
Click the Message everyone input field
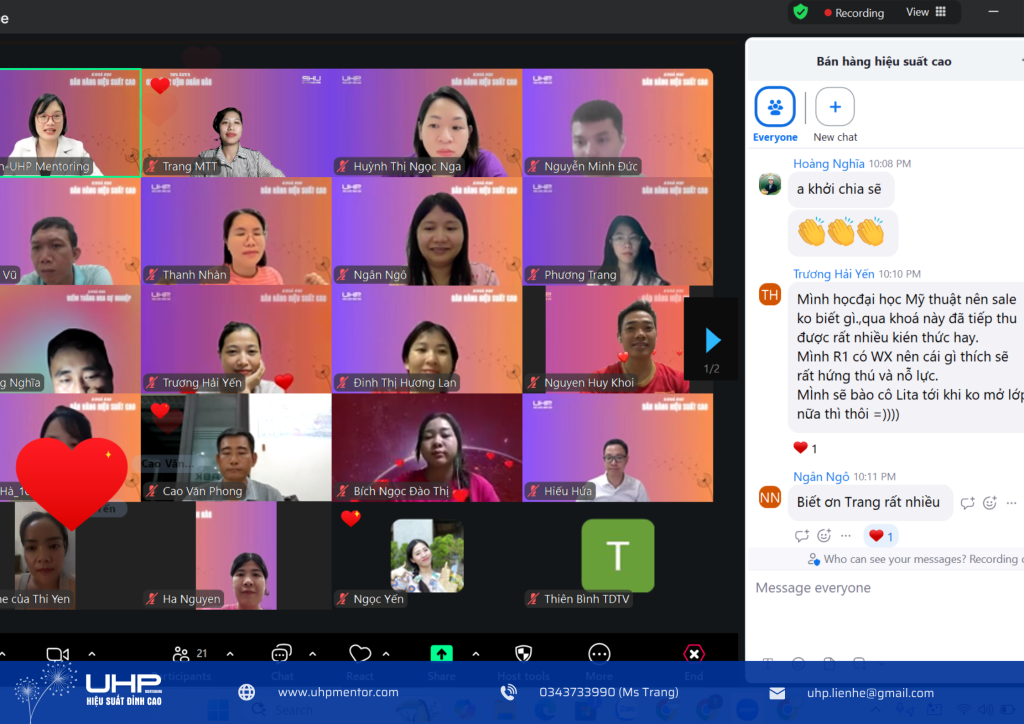point(880,588)
